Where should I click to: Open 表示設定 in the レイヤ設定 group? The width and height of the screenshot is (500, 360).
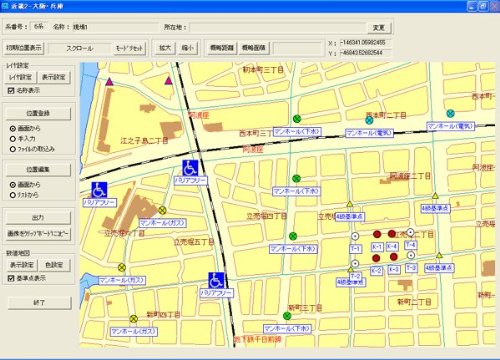[x=54, y=77]
